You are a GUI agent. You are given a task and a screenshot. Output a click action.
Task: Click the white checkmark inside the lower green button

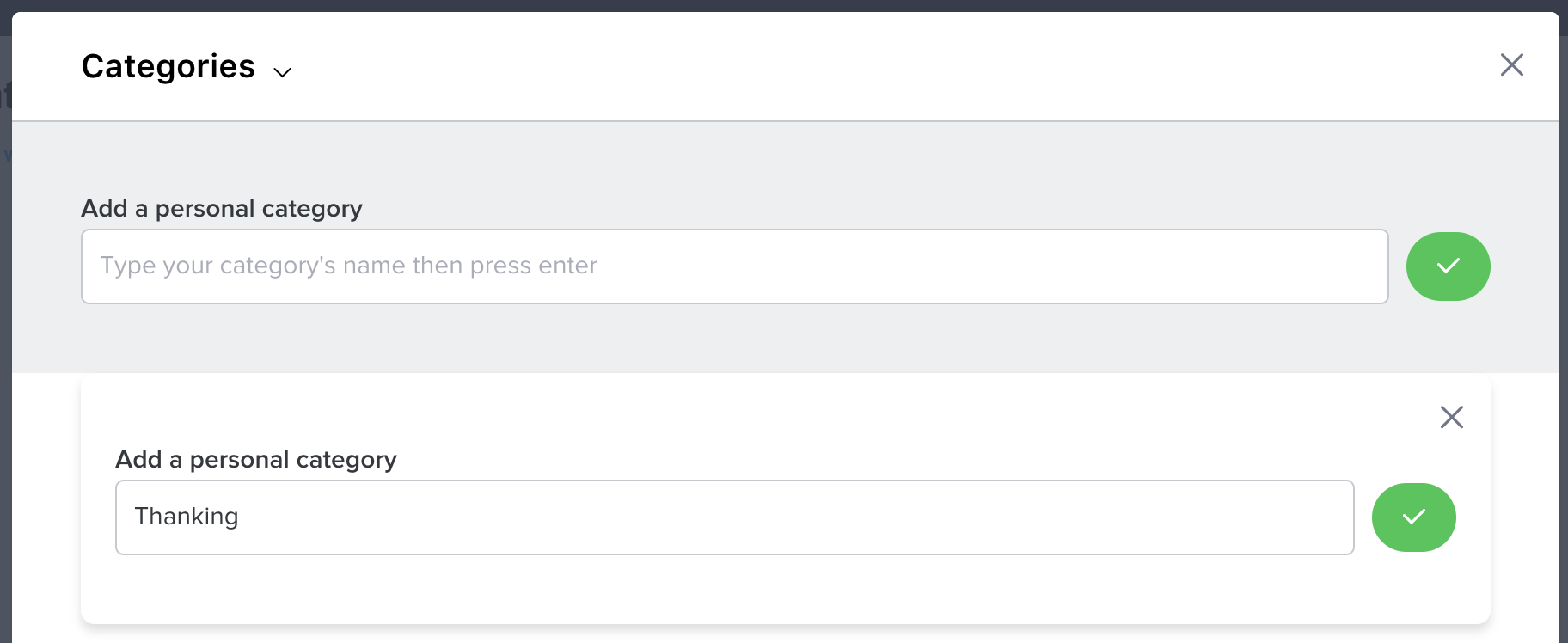[x=1413, y=517]
